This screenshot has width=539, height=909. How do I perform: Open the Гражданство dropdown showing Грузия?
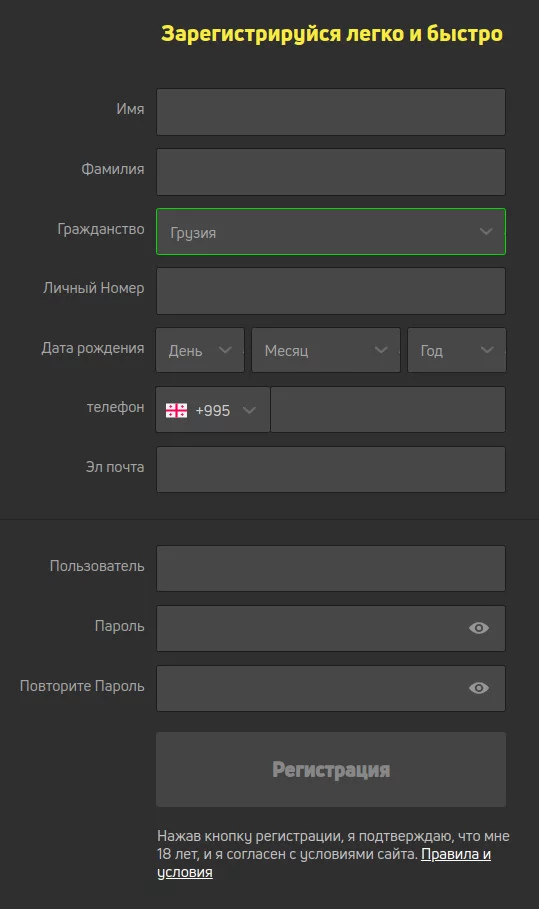click(x=331, y=231)
